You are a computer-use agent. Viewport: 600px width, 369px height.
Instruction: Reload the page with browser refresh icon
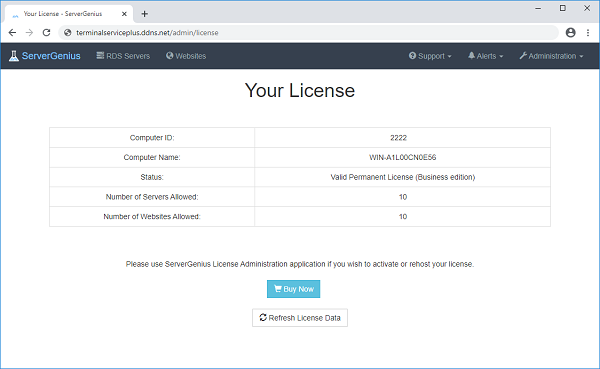point(46,33)
